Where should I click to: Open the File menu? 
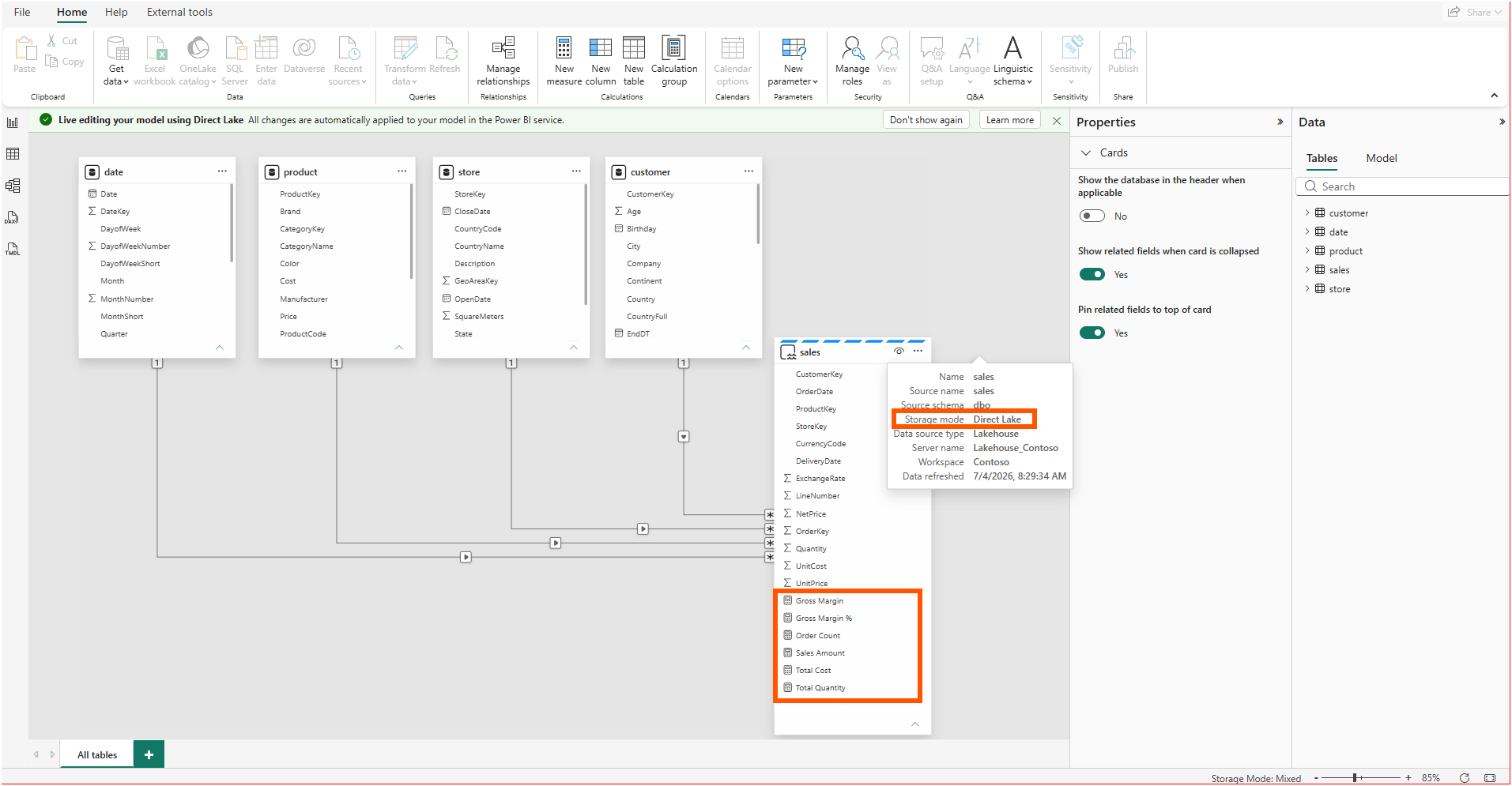pyautogui.click(x=22, y=12)
